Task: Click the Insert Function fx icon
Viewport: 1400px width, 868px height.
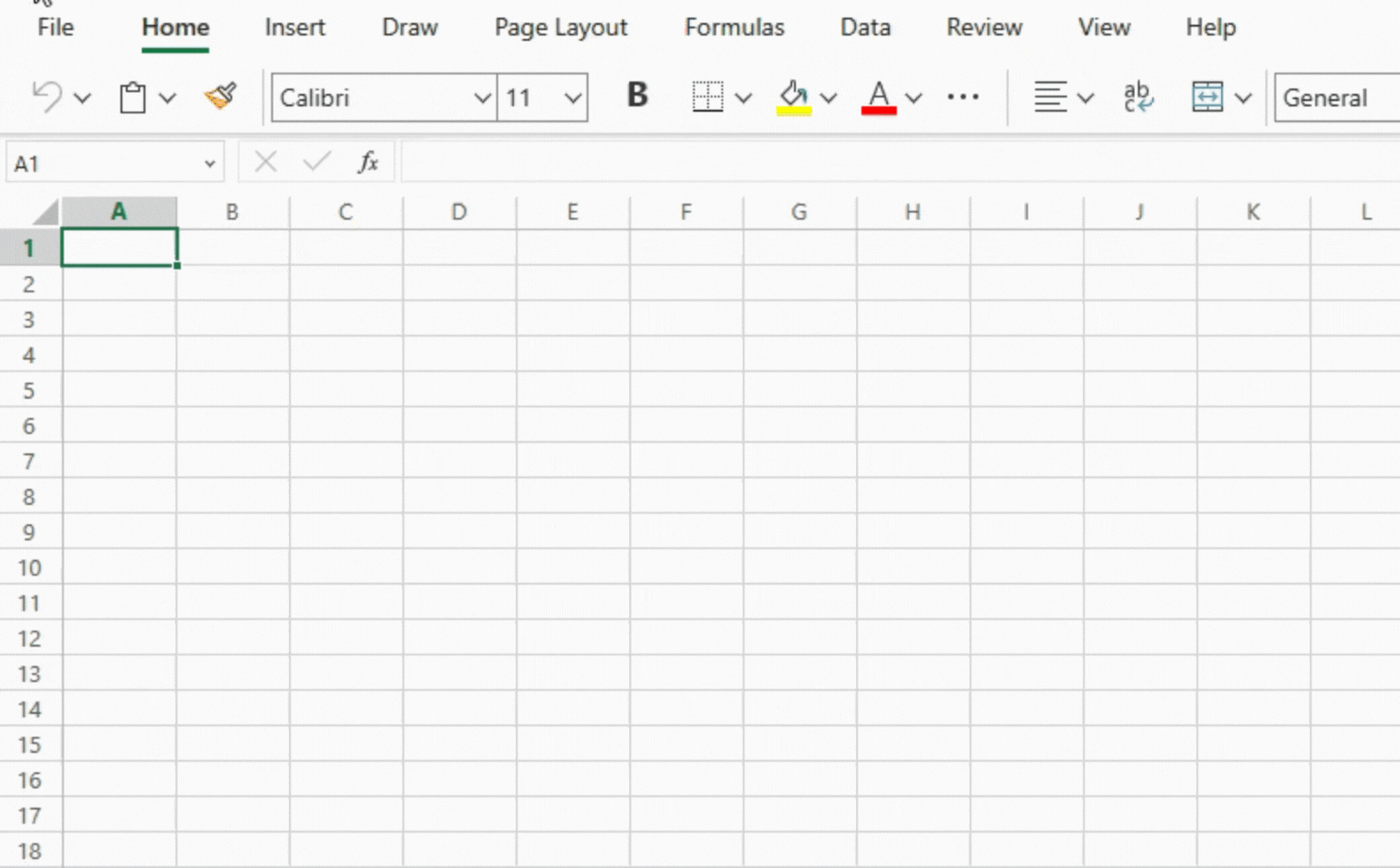Action: pyautogui.click(x=368, y=162)
